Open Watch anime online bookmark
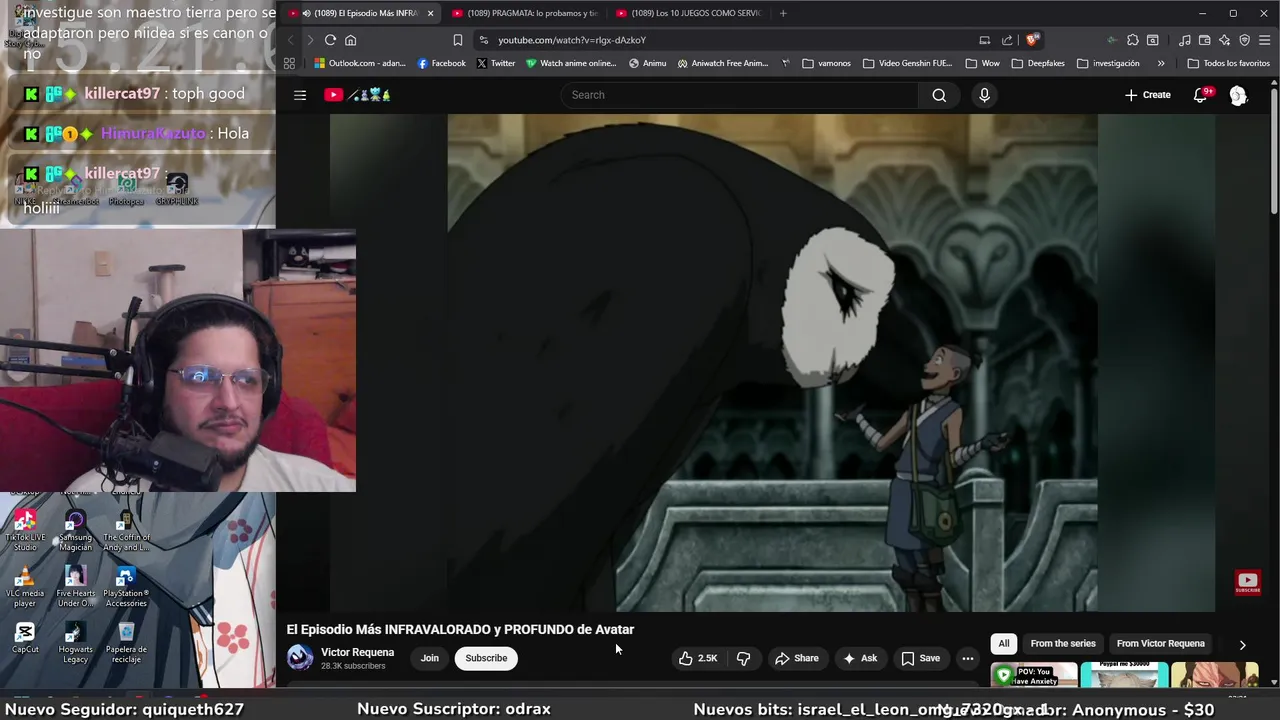 pyautogui.click(x=572, y=63)
